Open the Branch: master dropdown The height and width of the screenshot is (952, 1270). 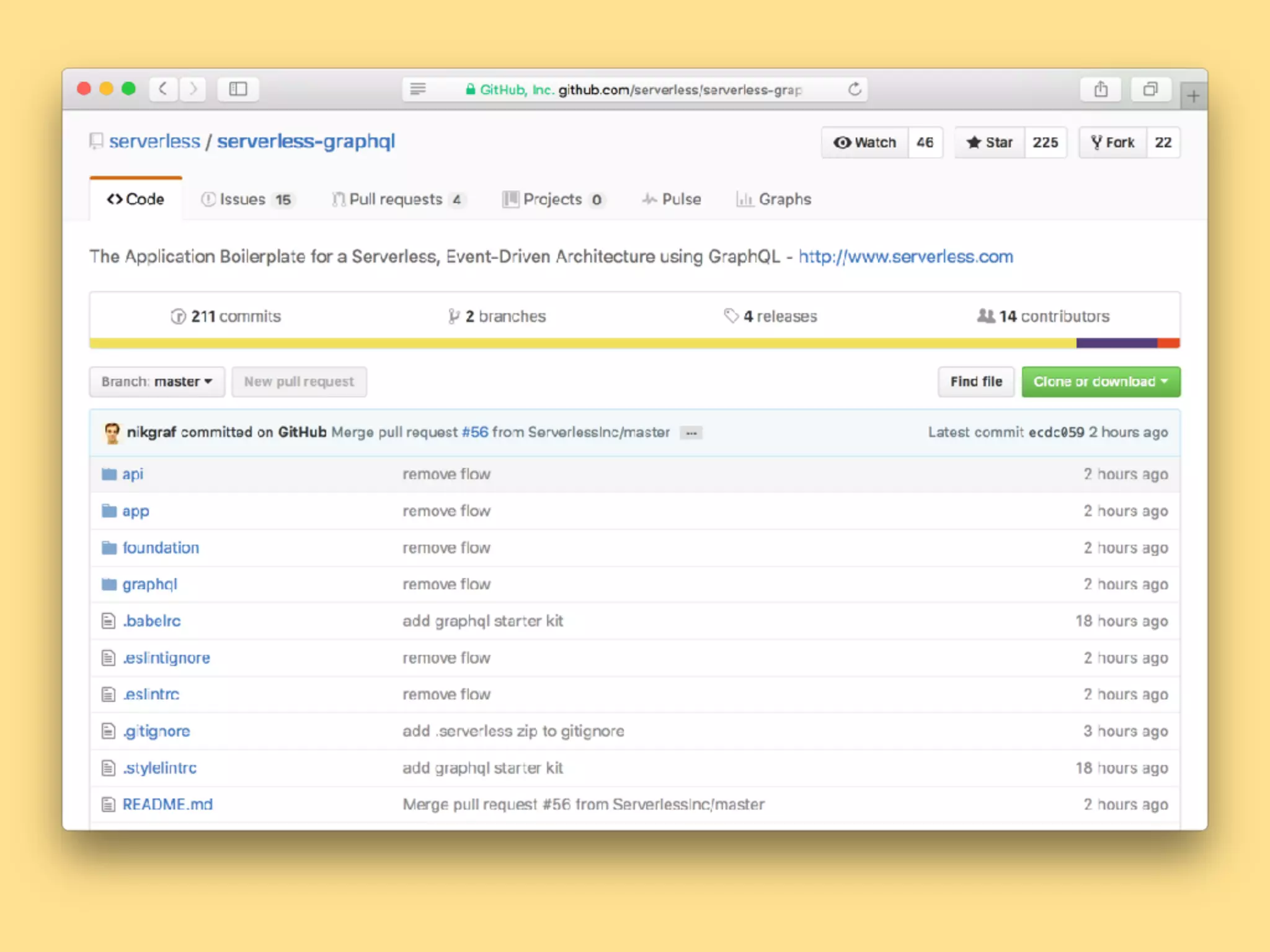click(157, 382)
